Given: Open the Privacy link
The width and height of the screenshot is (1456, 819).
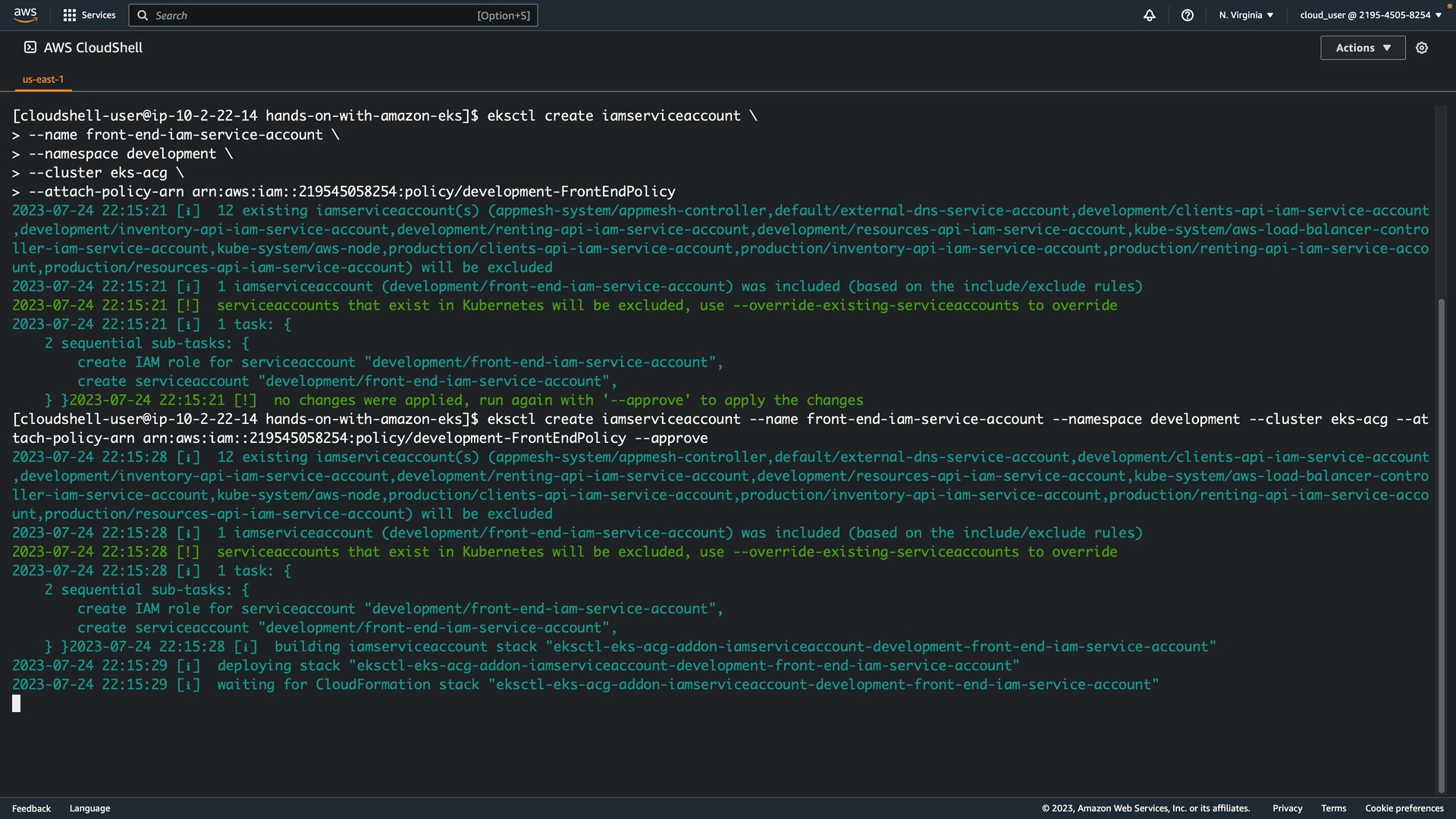Looking at the screenshot, I should click(x=1287, y=808).
